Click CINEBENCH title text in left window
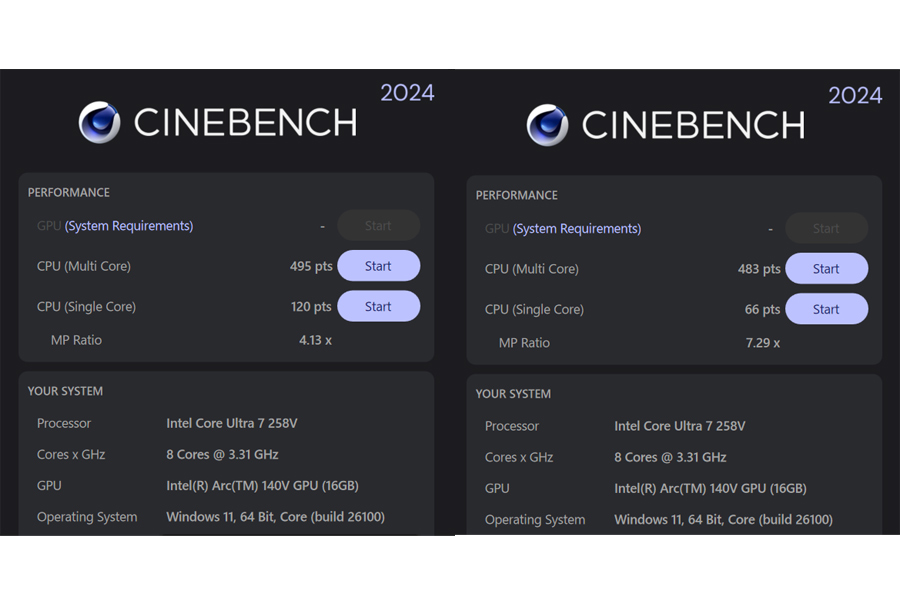 pos(246,122)
